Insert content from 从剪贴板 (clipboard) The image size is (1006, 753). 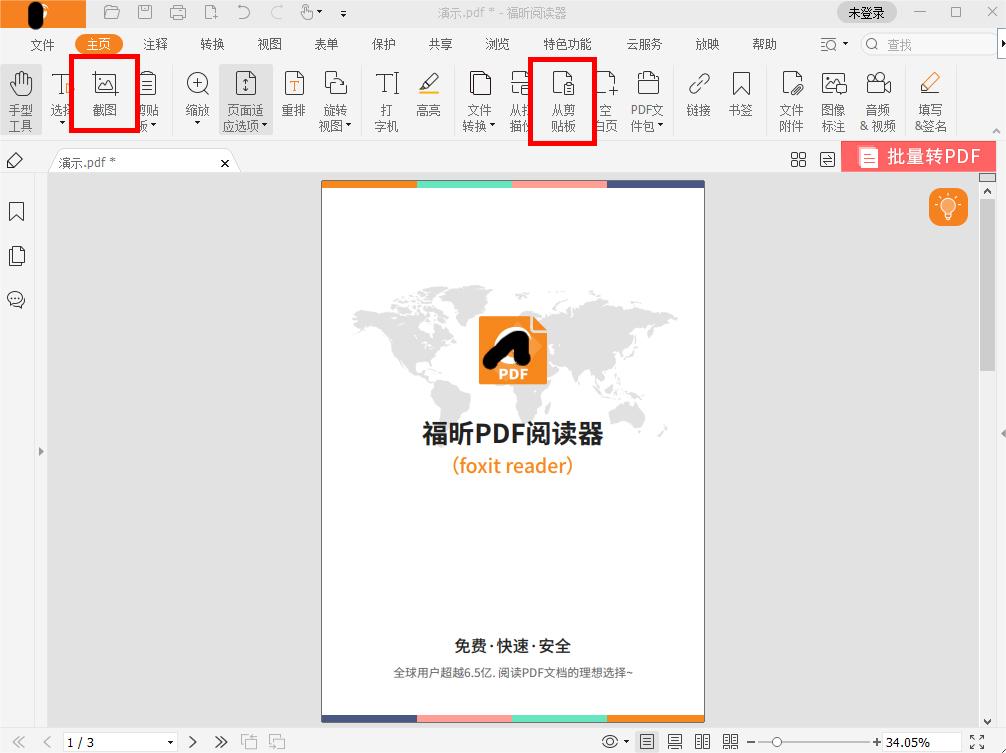coord(563,98)
